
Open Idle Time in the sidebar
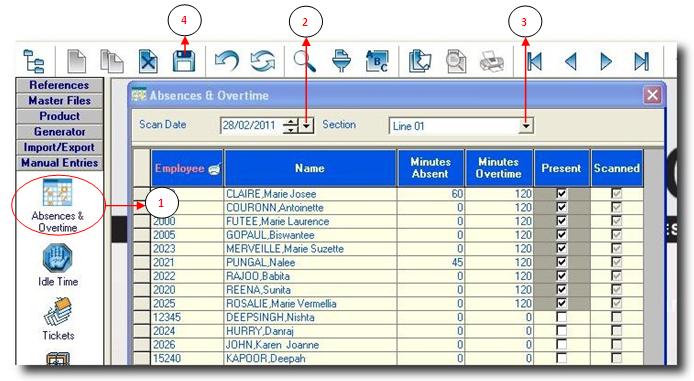click(x=58, y=265)
